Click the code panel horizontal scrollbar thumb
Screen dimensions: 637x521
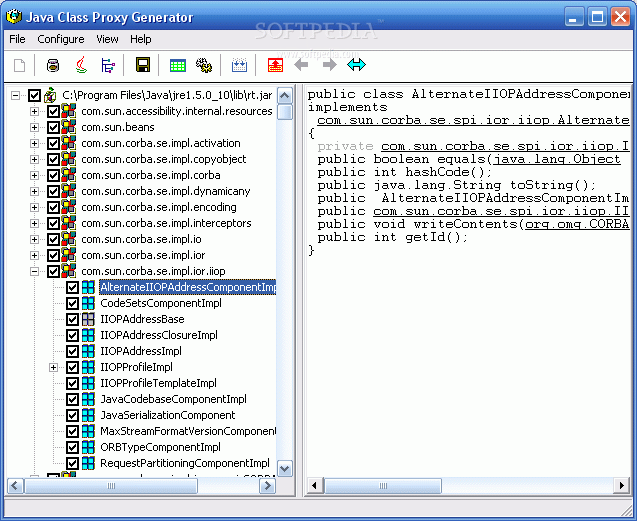383,486
